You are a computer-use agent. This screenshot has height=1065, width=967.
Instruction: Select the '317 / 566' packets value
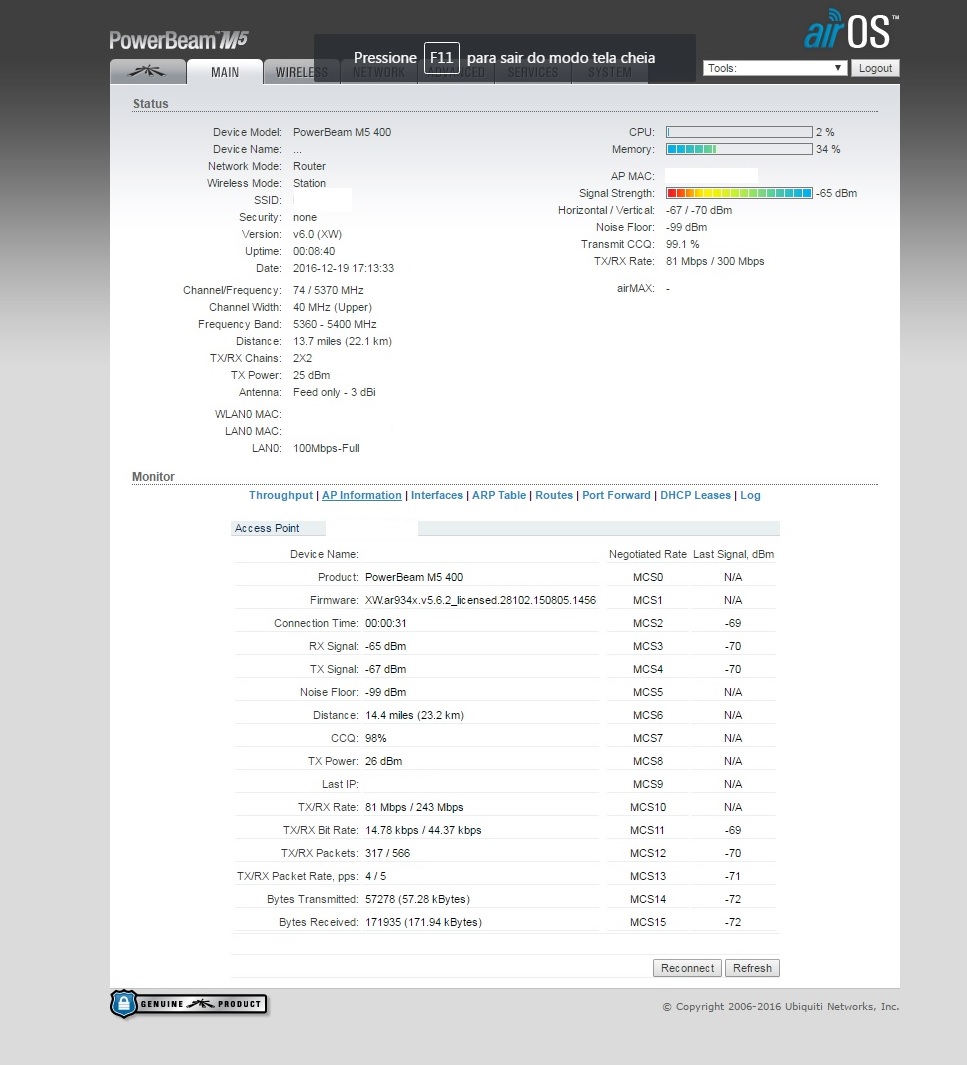[387, 853]
